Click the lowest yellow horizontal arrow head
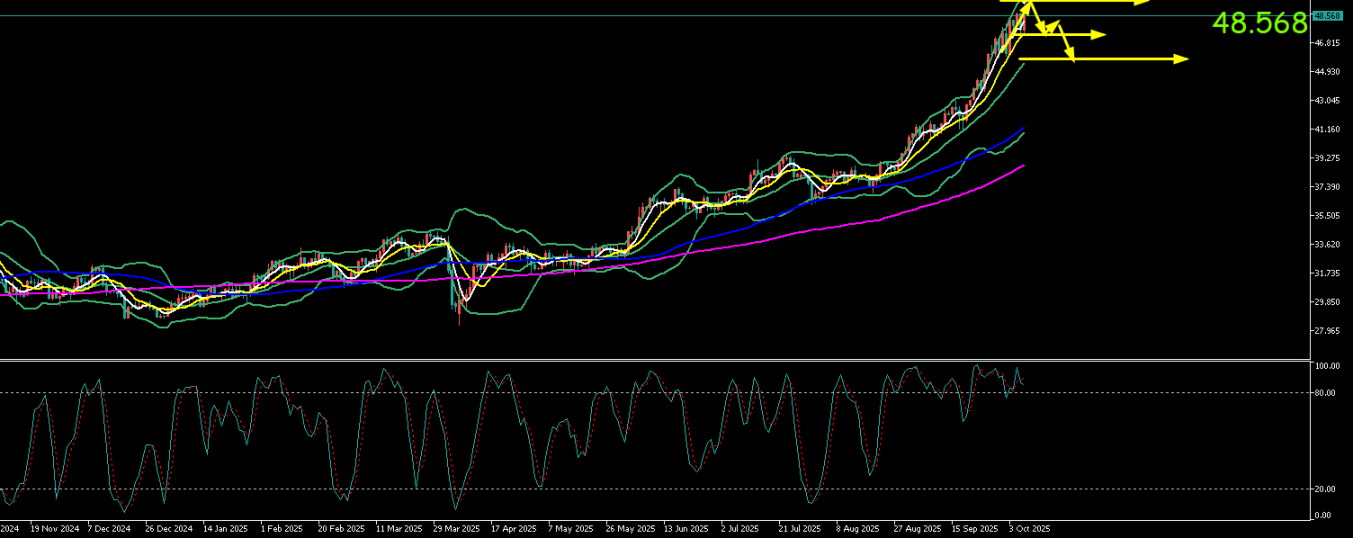Viewport: 1353px width, 538px height. pos(1181,59)
